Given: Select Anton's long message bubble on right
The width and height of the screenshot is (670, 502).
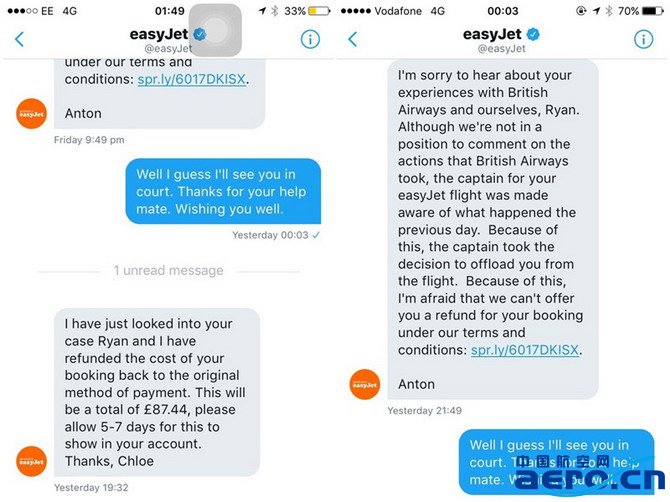Looking at the screenshot, I should pos(493,229).
